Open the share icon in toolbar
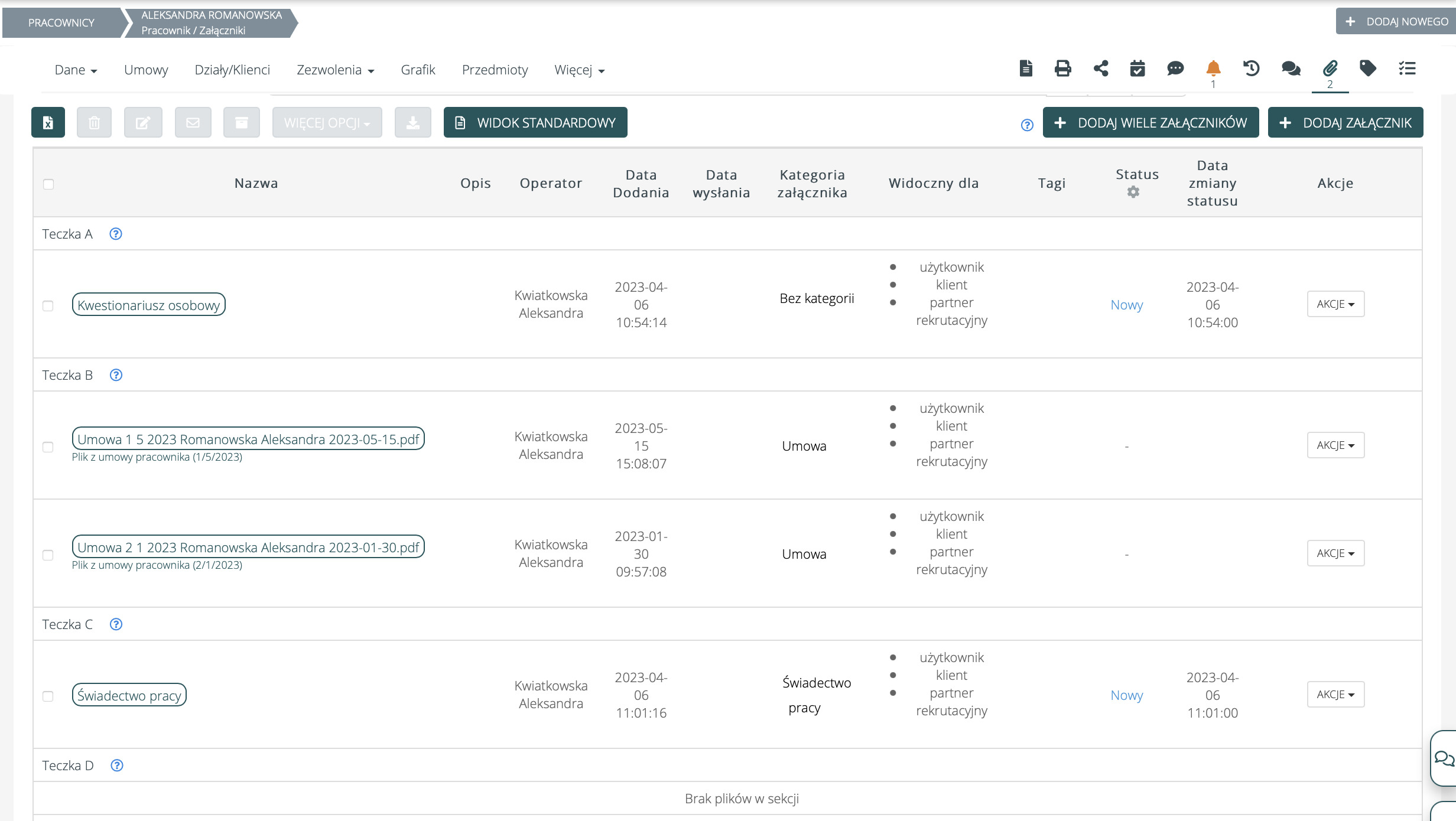The image size is (1456, 821). [x=1100, y=69]
